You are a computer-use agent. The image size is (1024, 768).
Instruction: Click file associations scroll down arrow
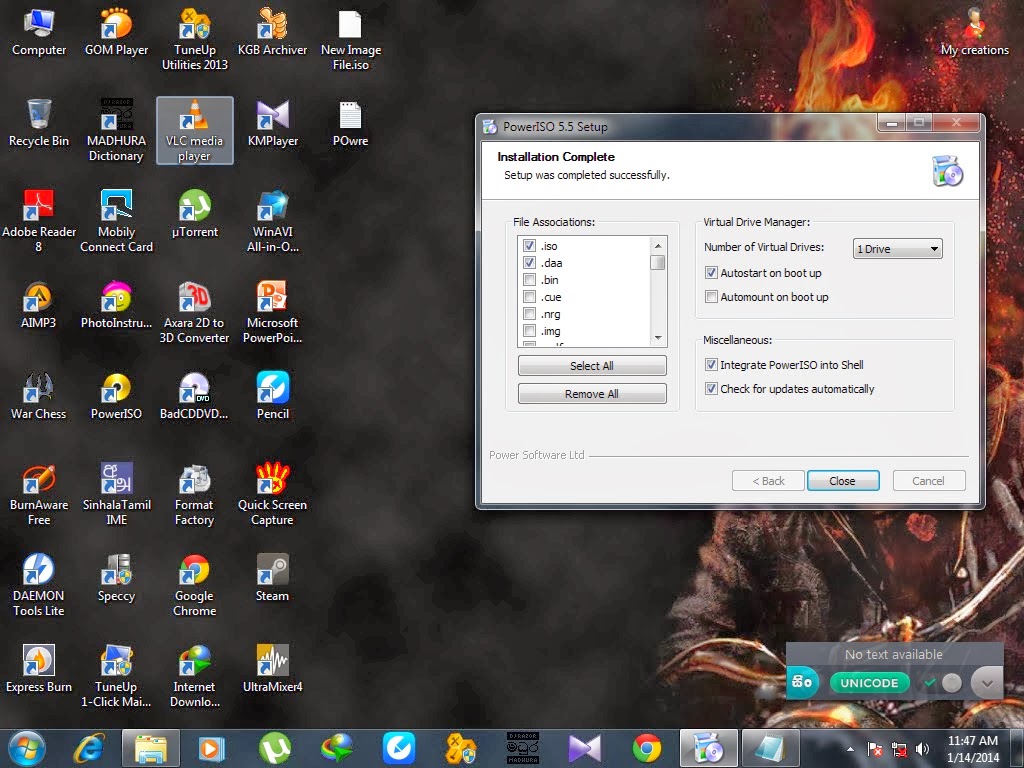pyautogui.click(x=658, y=338)
